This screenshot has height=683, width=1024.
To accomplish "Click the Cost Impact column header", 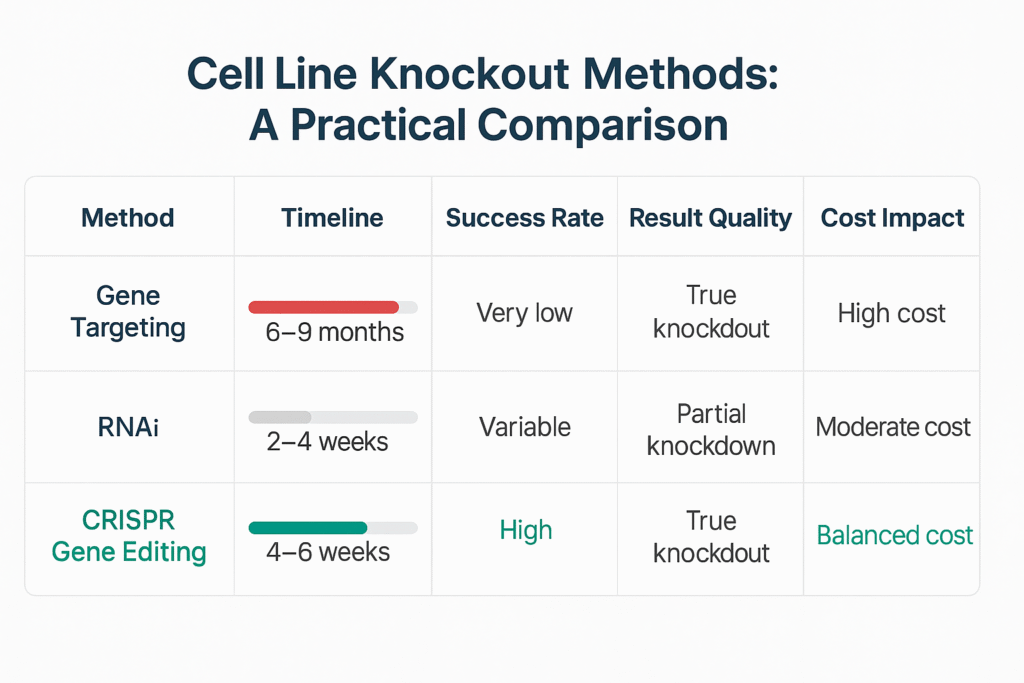I will [892, 218].
